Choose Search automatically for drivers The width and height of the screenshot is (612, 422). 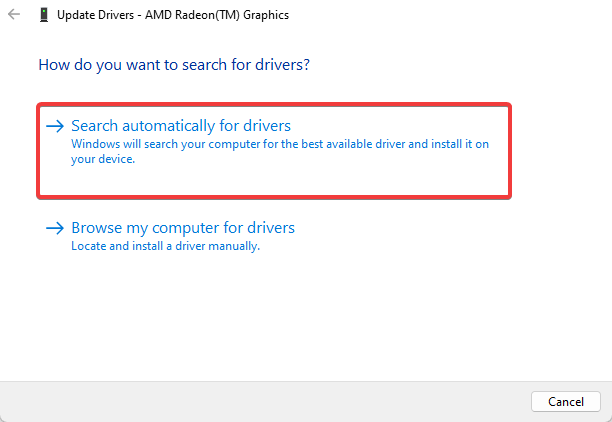pyautogui.click(x=181, y=126)
